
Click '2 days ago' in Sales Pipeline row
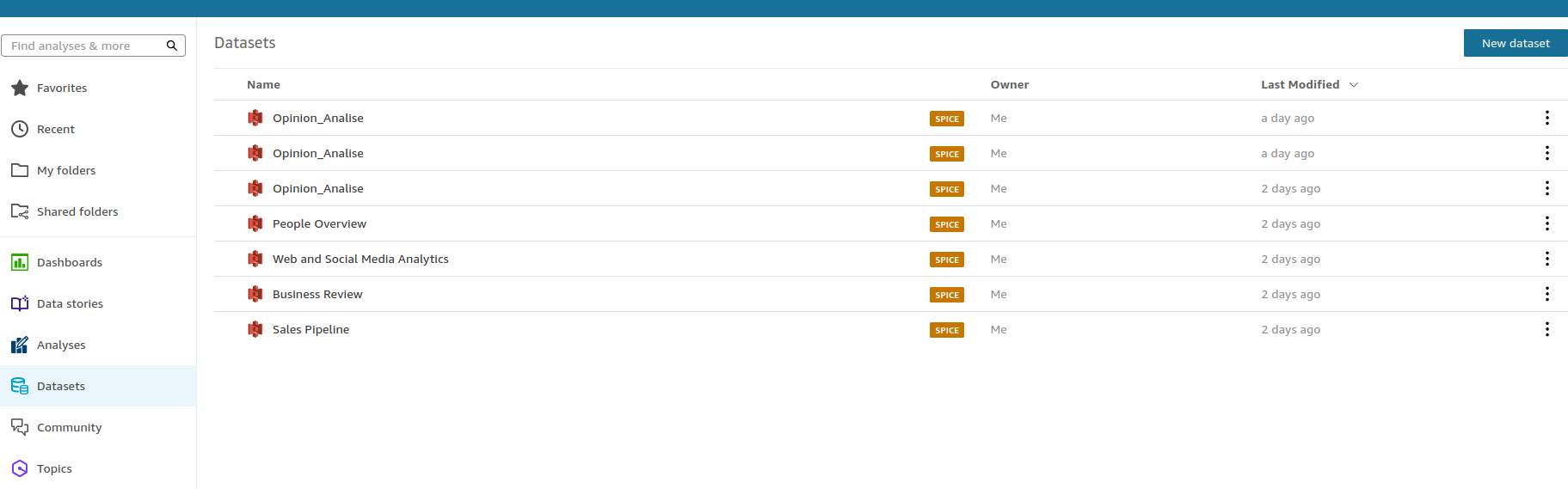point(1290,329)
